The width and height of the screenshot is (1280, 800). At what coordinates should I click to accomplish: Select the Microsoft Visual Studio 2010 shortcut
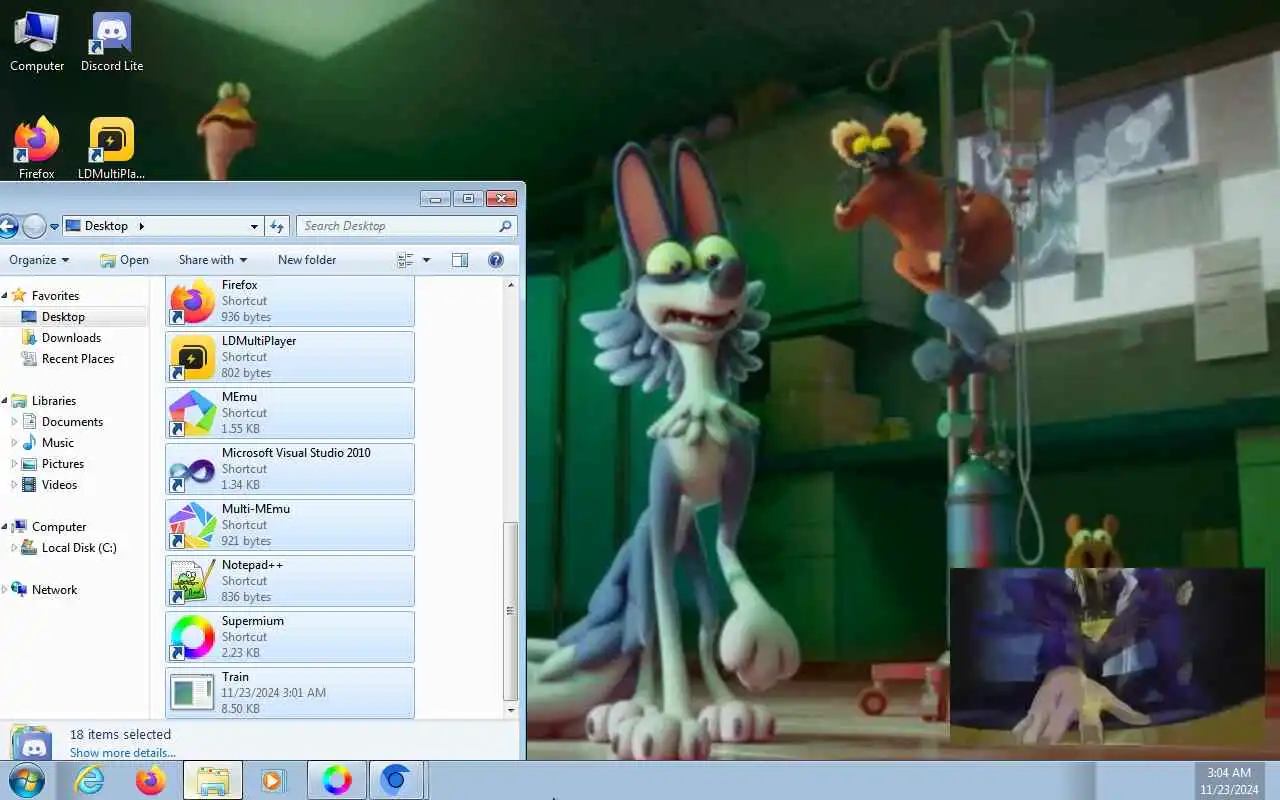point(290,469)
